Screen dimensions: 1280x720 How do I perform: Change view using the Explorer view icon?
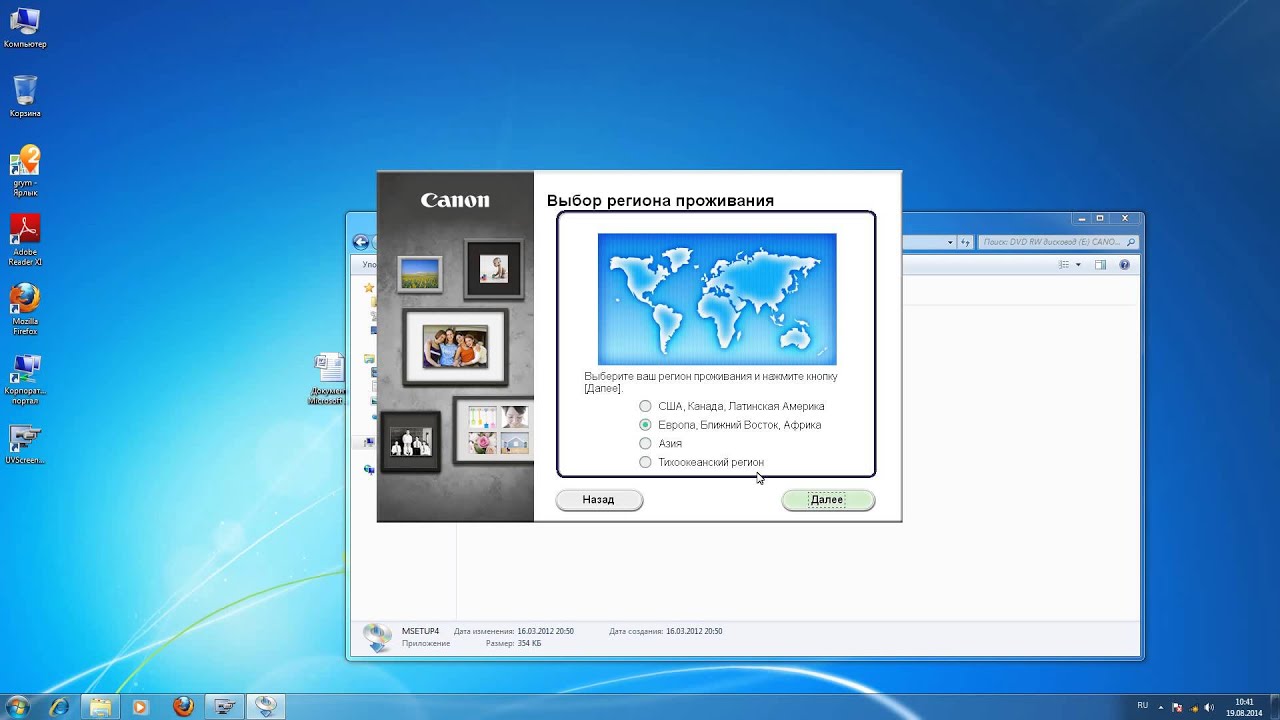tap(1064, 265)
